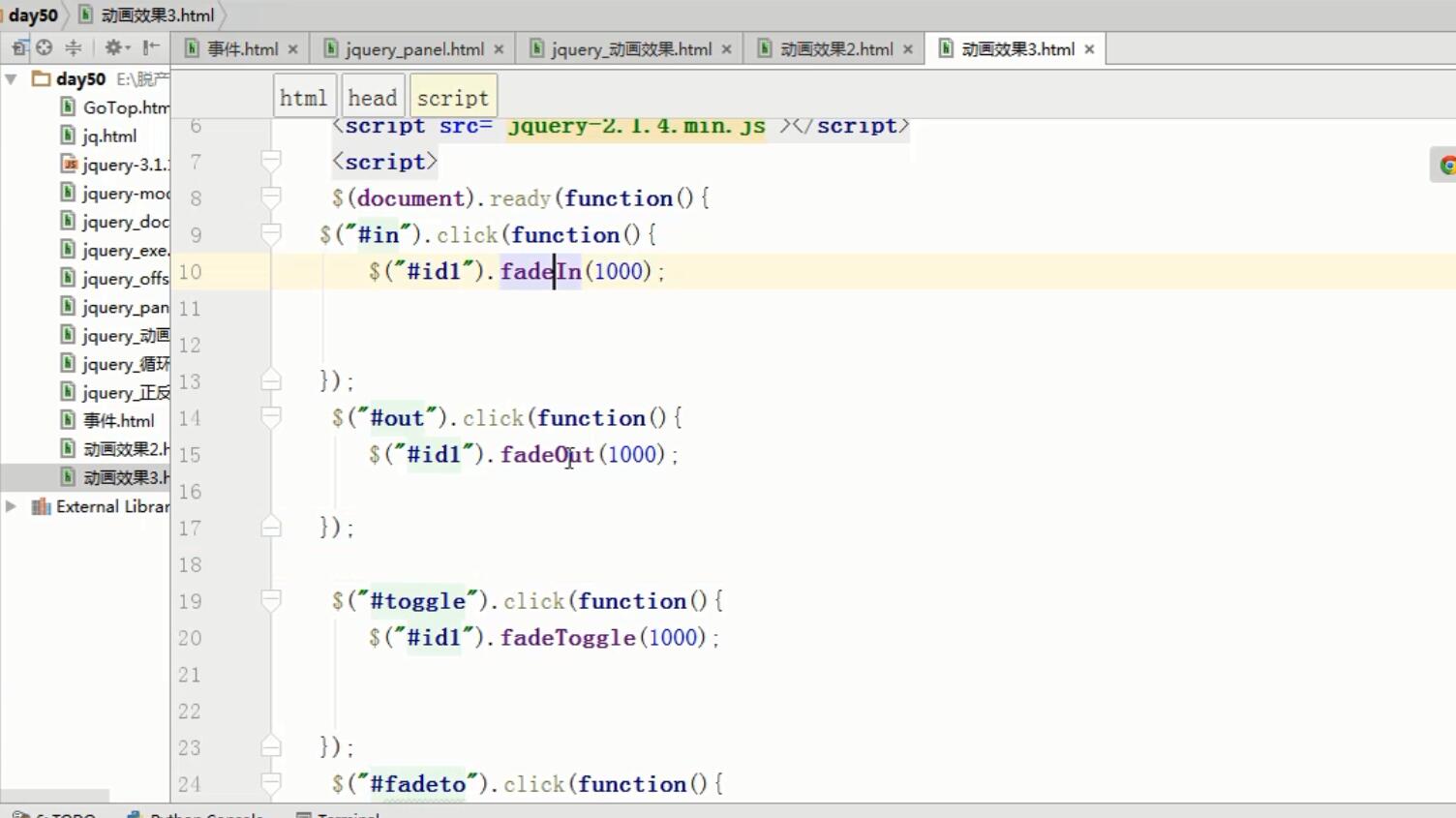The width and height of the screenshot is (1456, 818).
Task: Hide the project tool window
Action: click(x=151, y=47)
